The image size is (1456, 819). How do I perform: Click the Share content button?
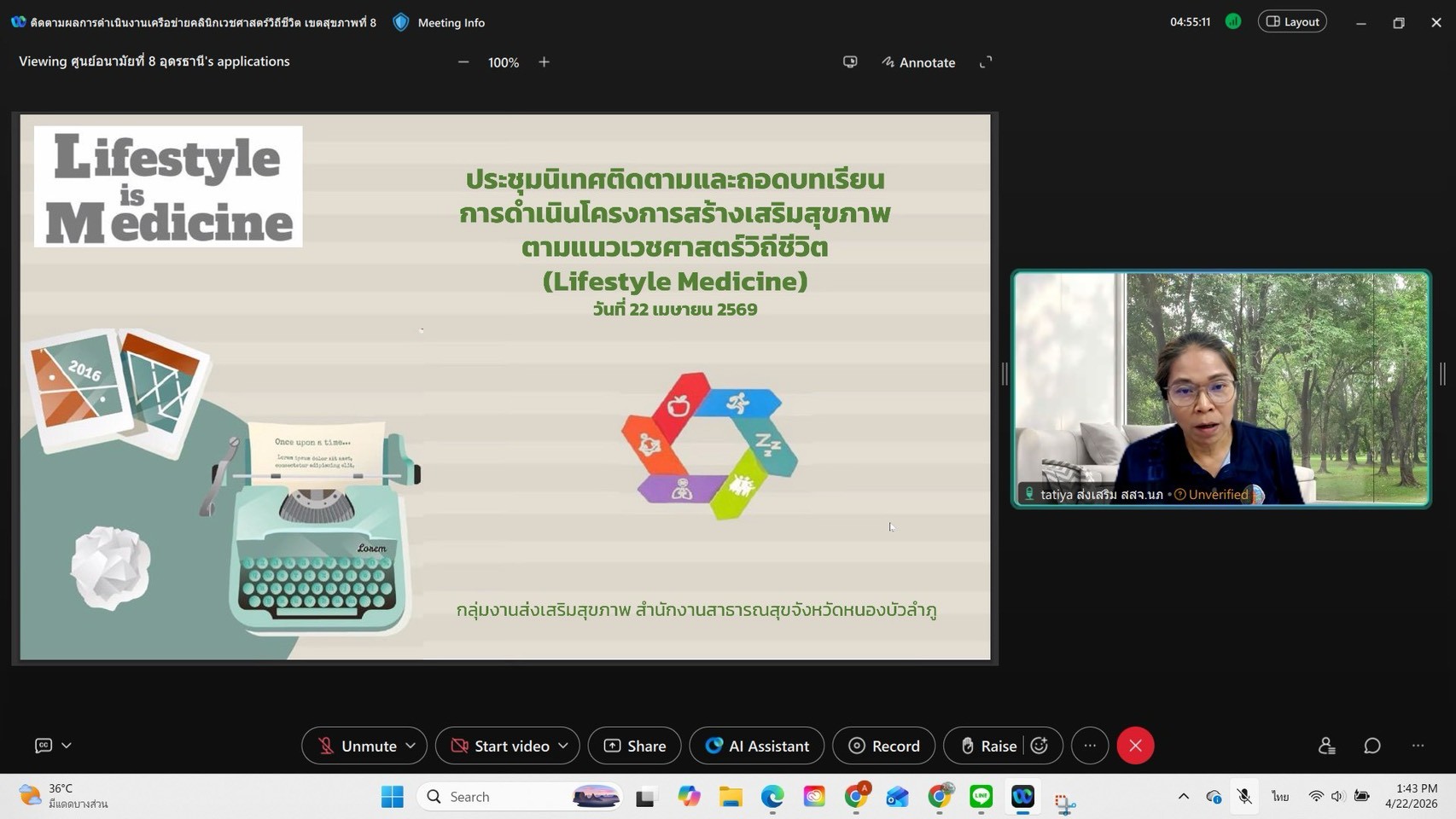click(x=634, y=746)
